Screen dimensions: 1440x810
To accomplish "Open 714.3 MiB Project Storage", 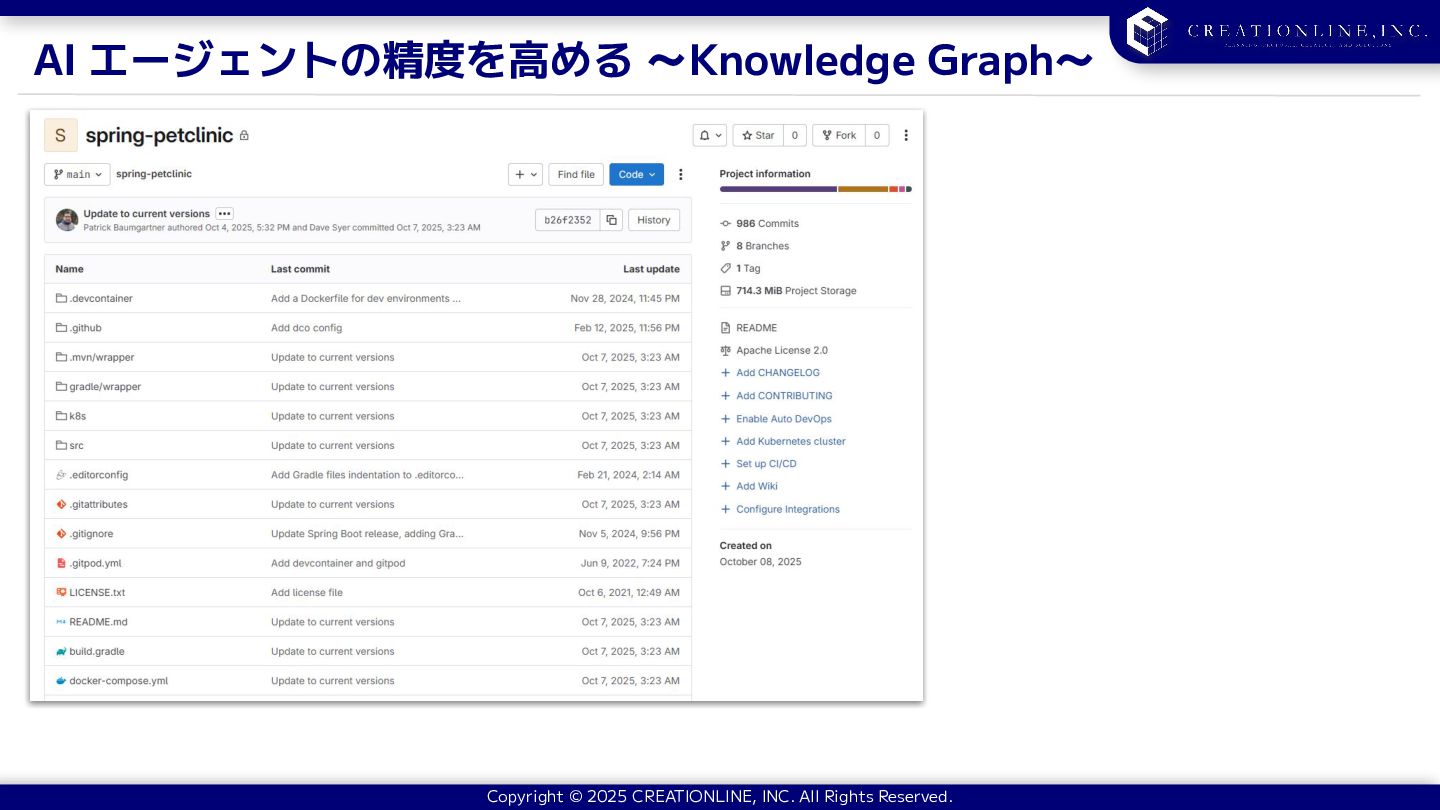I will (796, 291).
